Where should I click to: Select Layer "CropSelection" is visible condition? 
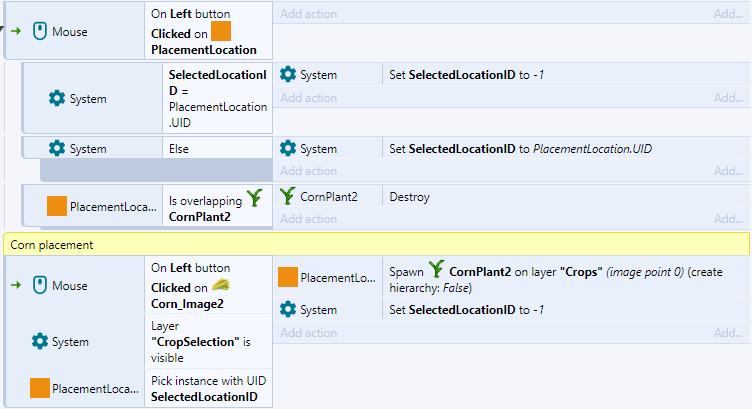208,341
